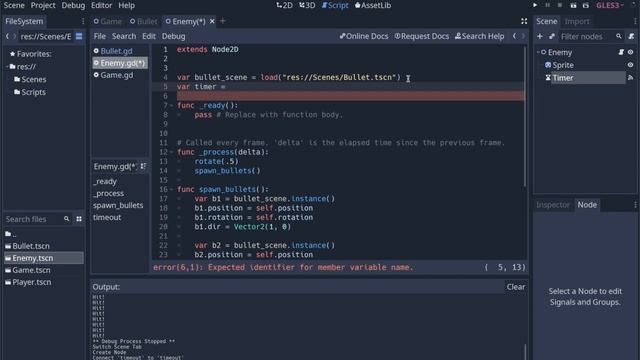Open Search Help
This screenshot has height=360, width=640.
(480, 36)
